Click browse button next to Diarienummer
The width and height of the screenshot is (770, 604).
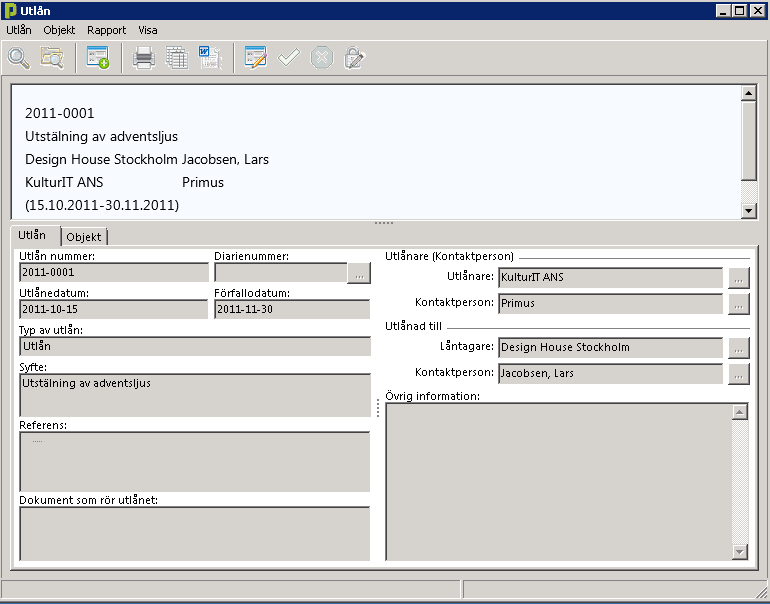click(x=359, y=274)
